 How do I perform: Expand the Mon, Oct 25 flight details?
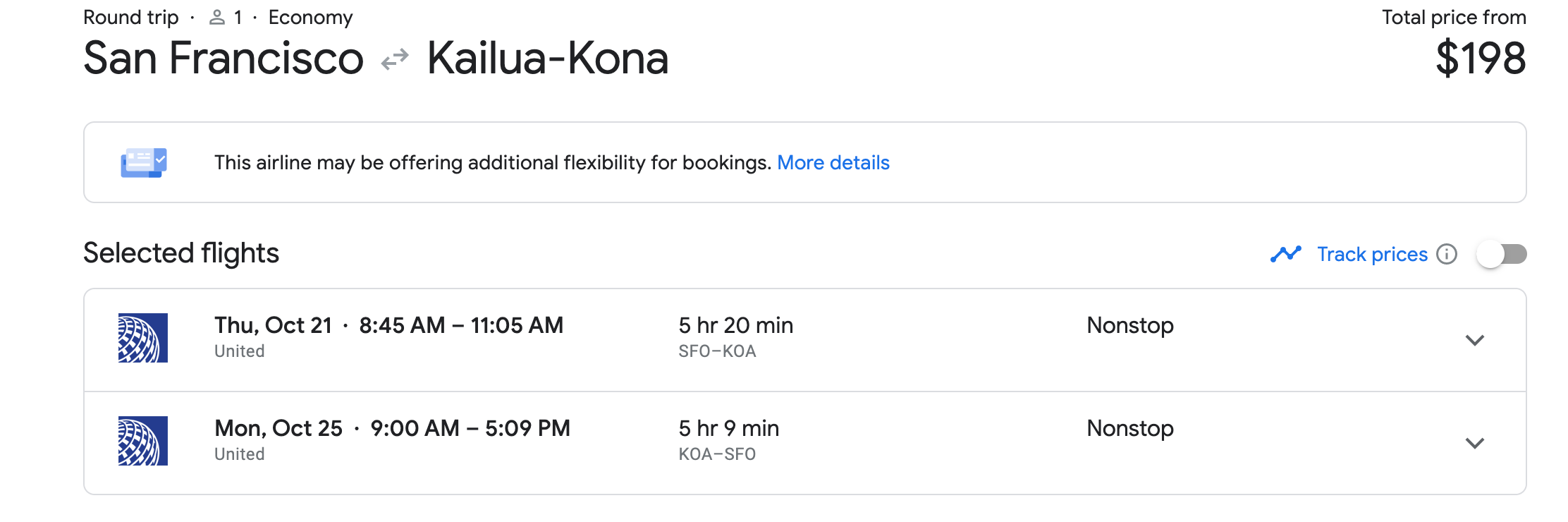tap(1474, 443)
